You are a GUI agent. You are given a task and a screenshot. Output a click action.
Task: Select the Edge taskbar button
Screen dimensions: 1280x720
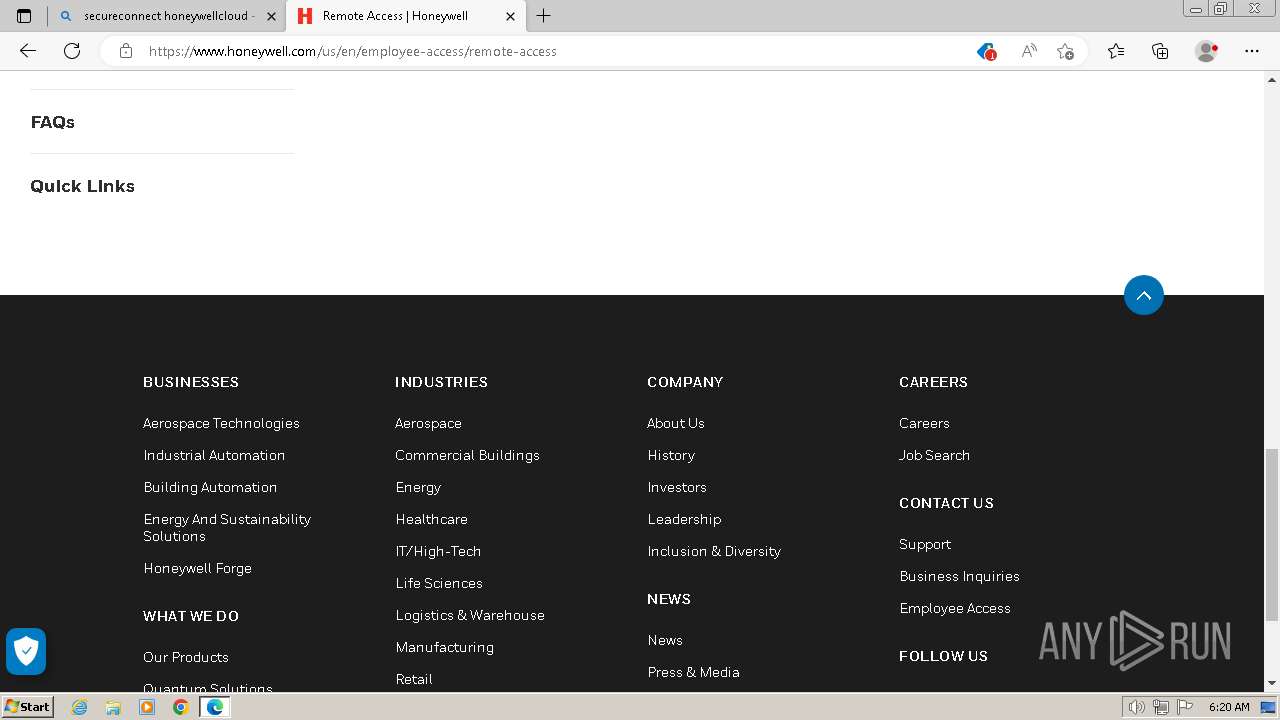[x=214, y=707]
